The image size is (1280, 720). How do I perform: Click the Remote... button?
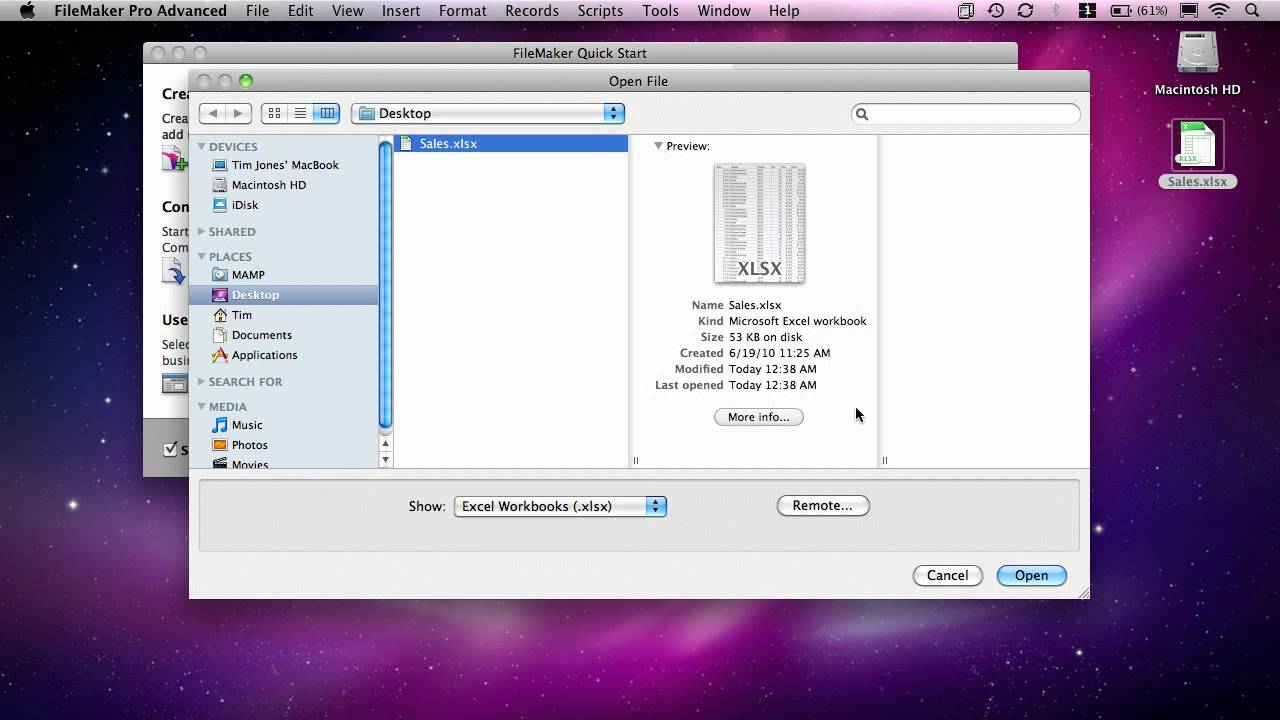[823, 506]
